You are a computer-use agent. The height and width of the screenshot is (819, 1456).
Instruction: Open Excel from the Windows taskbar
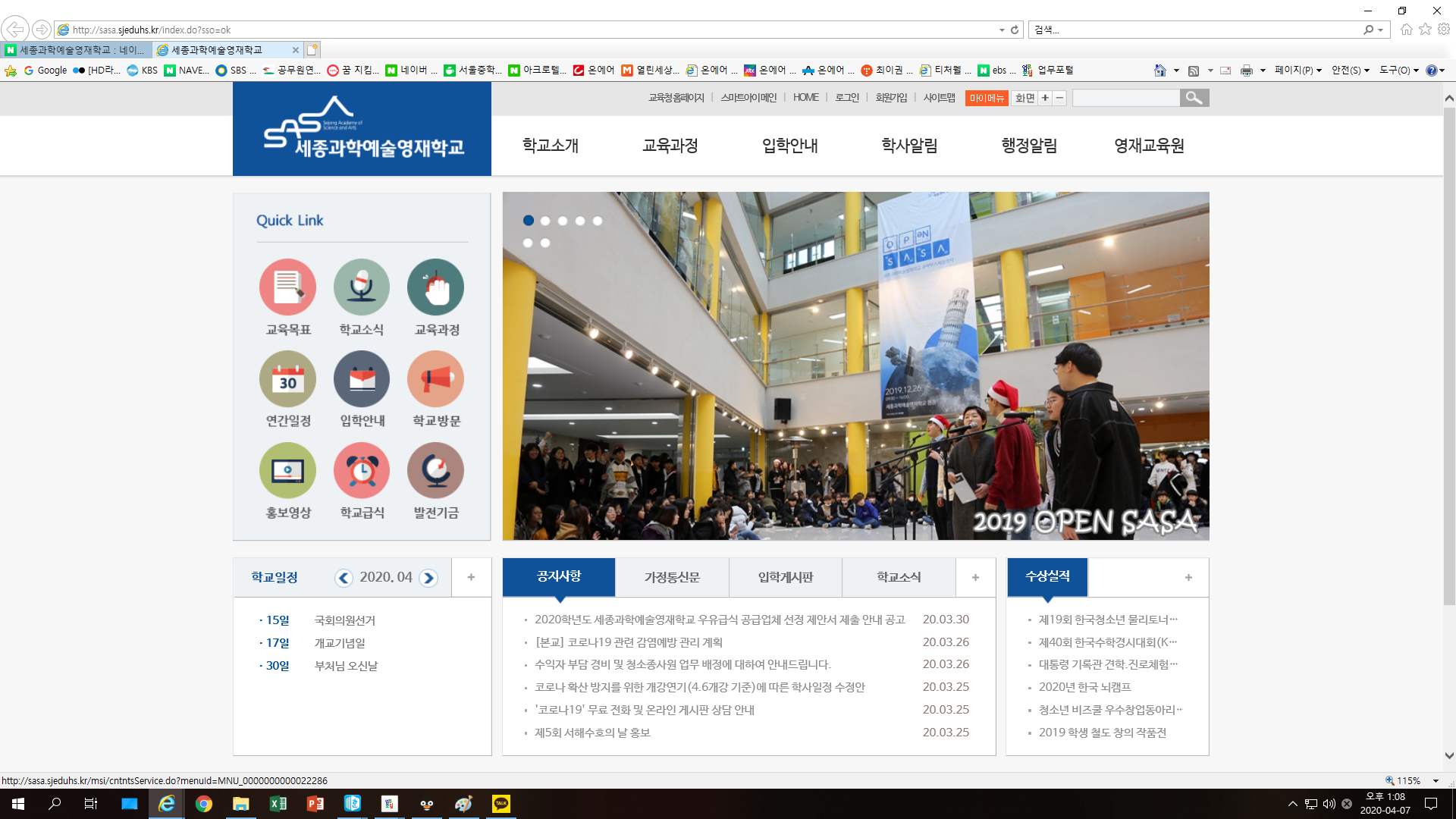[x=278, y=804]
